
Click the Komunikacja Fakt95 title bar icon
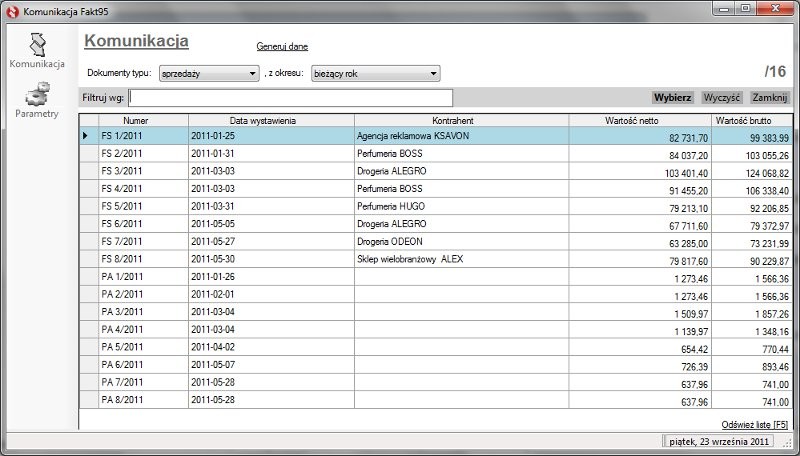tap(11, 8)
